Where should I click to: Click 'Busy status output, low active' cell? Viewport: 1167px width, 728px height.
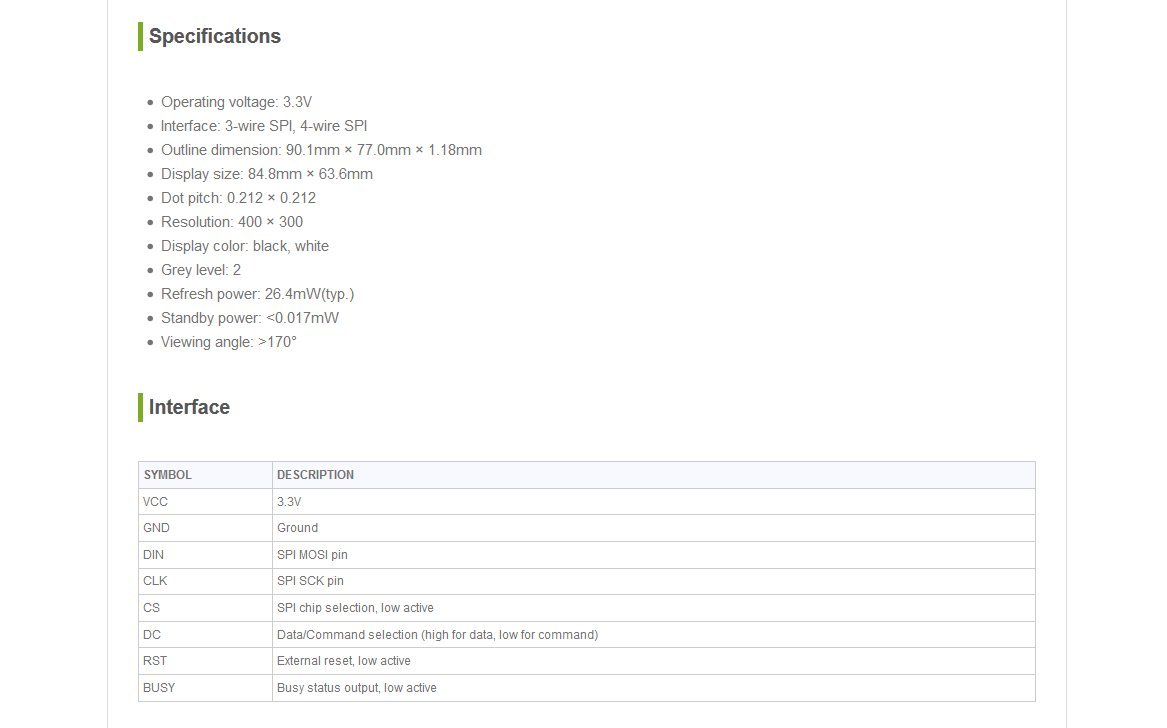coord(653,688)
